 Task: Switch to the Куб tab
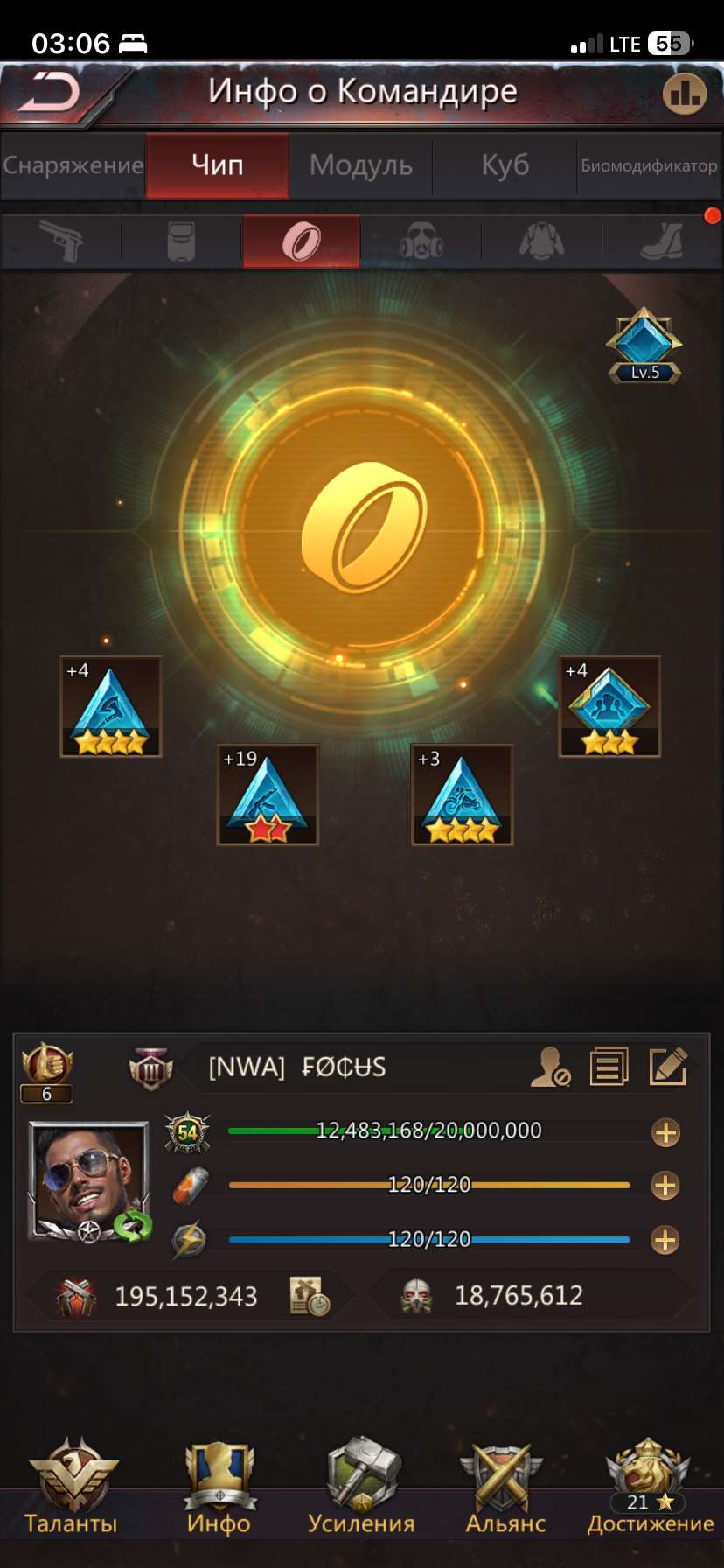[505, 164]
